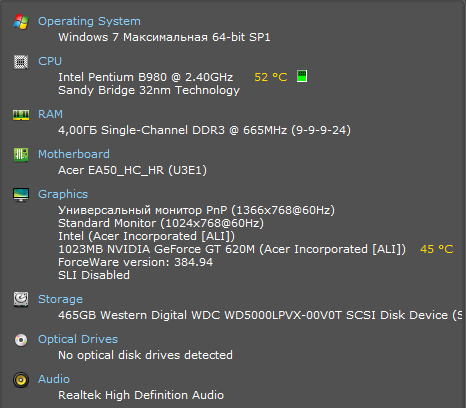The height and width of the screenshot is (408, 466).
Task: Click the 45 °C GPU temperature reading
Action: point(437,249)
